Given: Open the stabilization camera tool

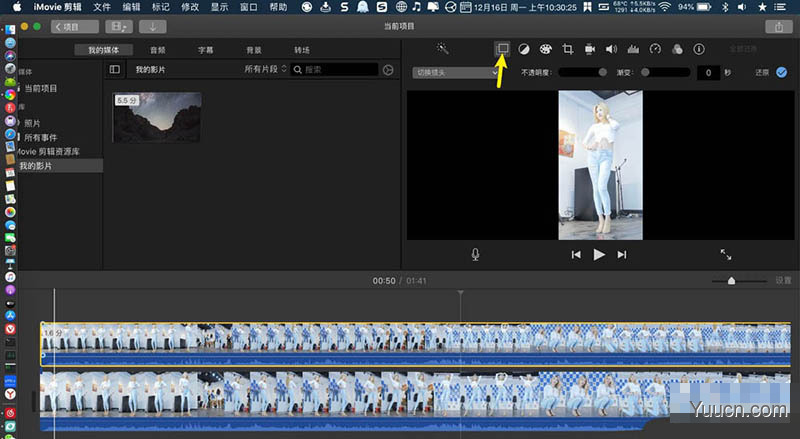Looking at the screenshot, I should 589,49.
